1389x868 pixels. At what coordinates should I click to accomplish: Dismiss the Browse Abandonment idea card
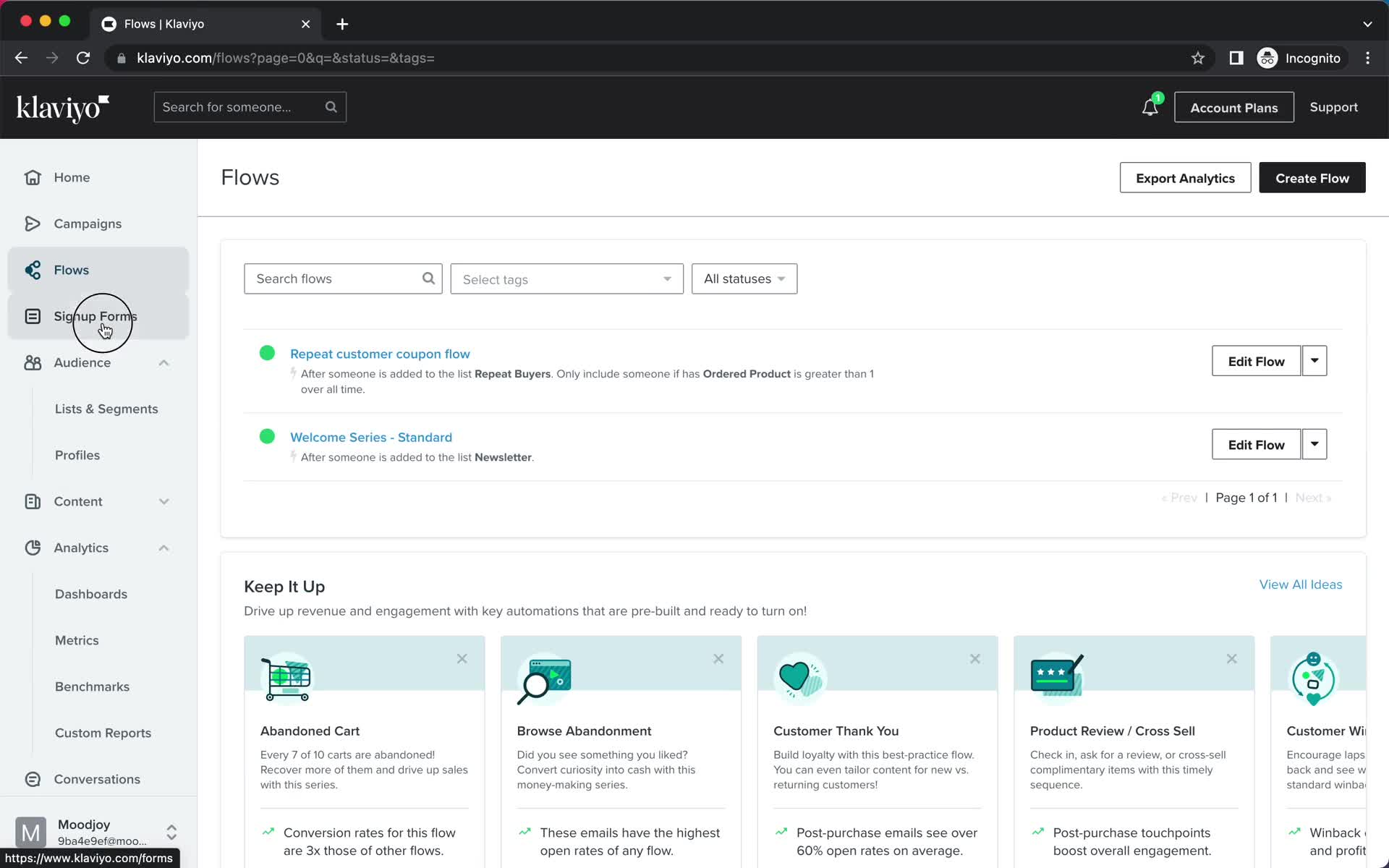click(718, 659)
